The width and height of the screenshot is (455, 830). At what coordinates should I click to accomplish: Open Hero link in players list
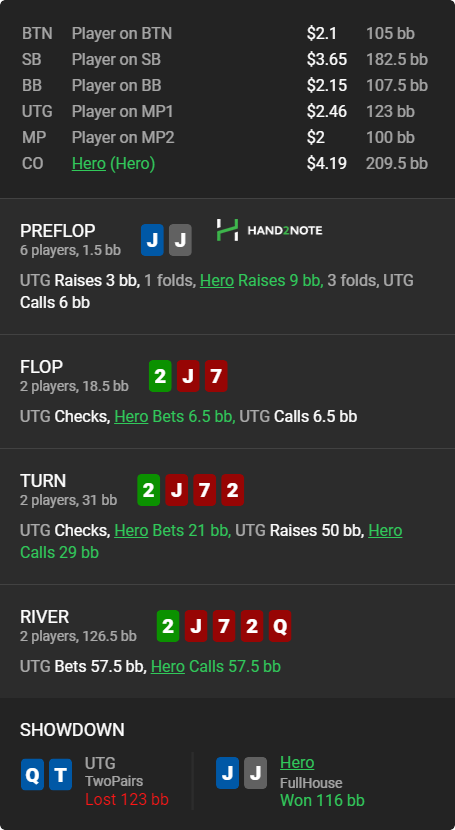coord(89,164)
